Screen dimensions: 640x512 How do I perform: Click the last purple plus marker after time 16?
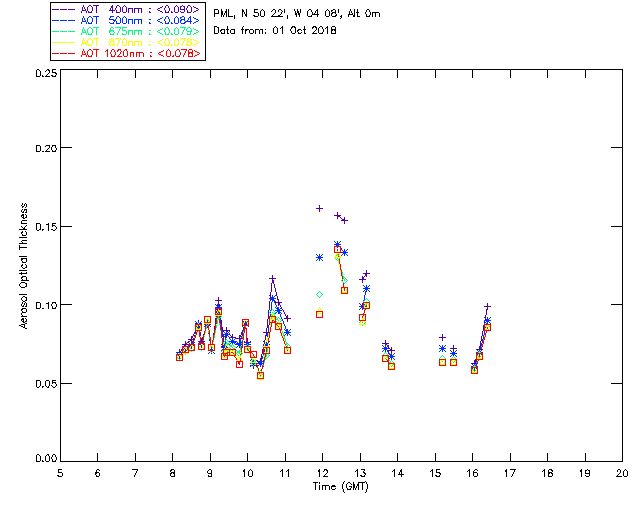(x=487, y=306)
